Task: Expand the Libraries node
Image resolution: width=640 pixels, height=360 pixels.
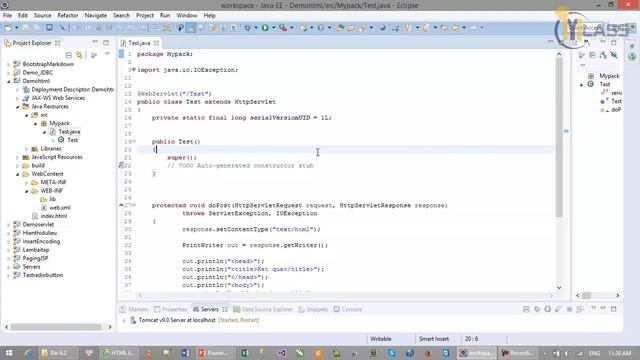Action: pos(27,149)
